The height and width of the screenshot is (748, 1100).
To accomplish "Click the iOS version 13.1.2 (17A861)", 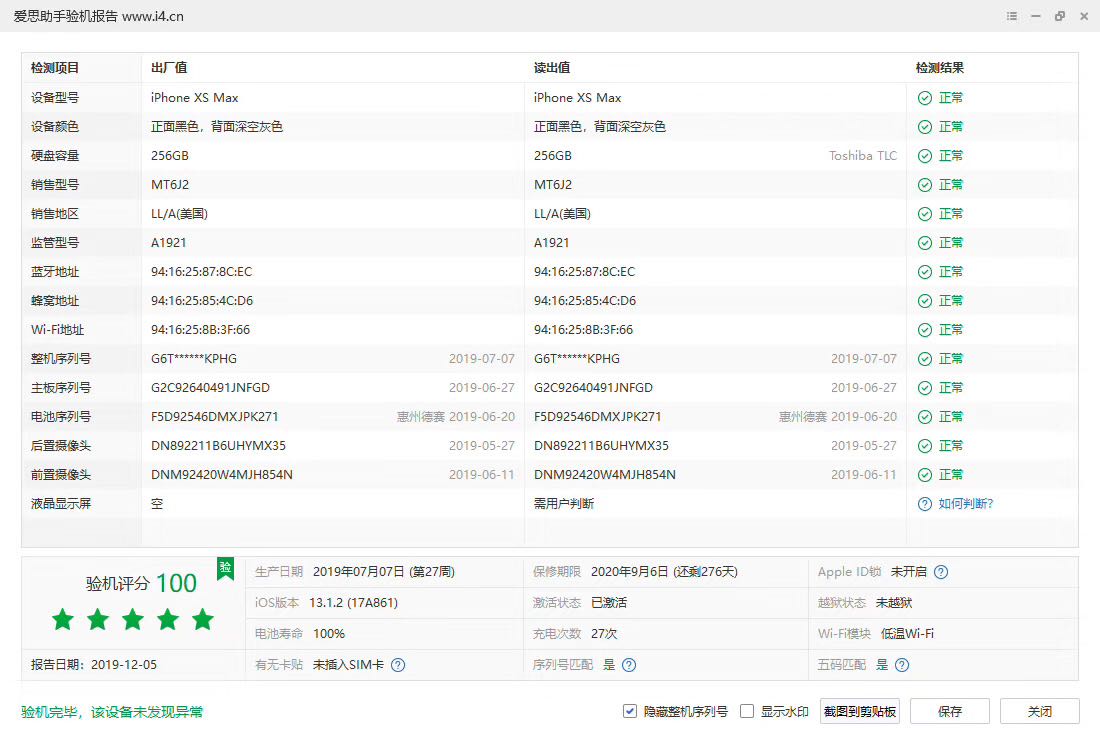I will click(x=354, y=603).
